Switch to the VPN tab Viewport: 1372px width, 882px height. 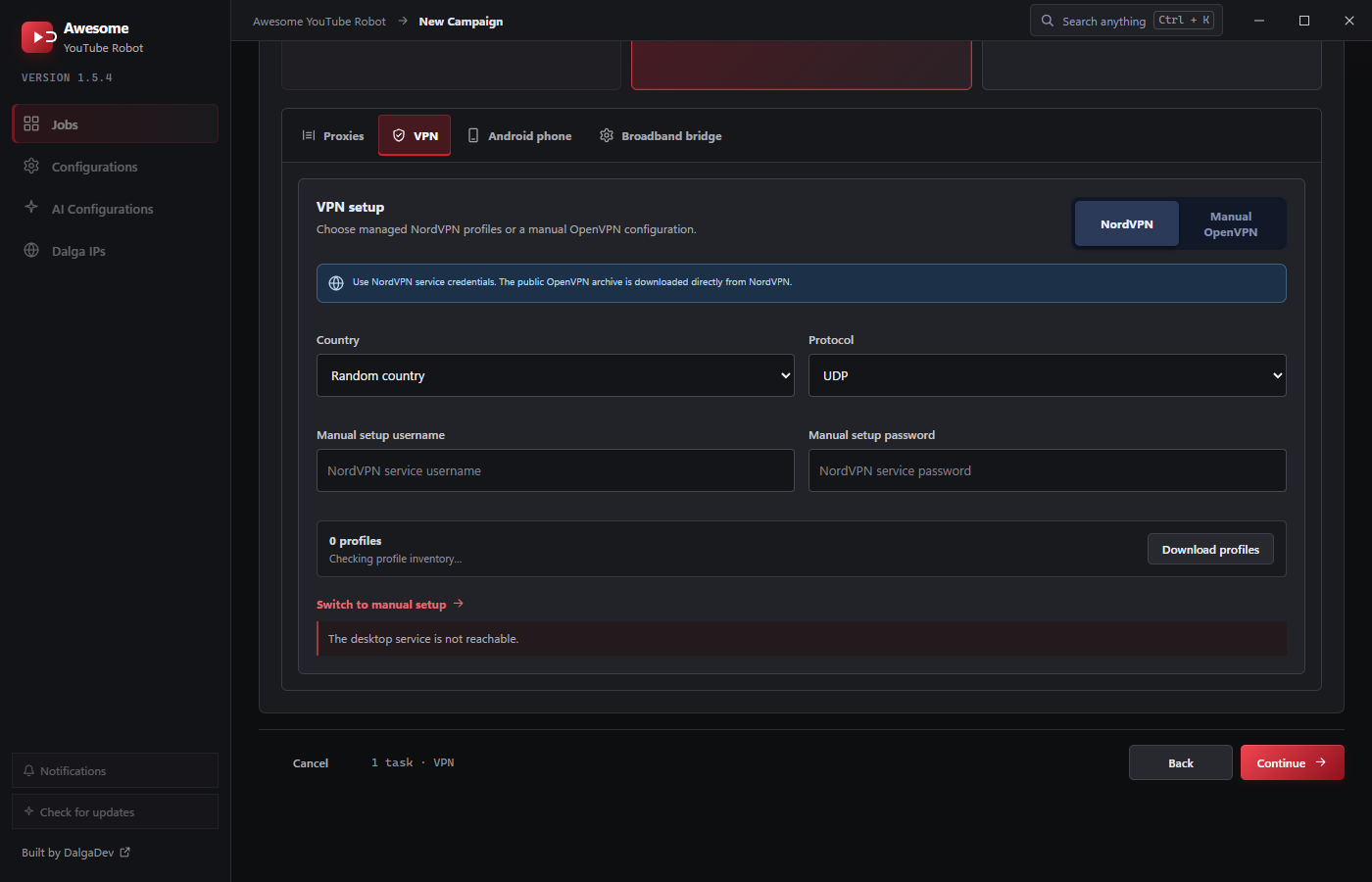click(x=415, y=136)
